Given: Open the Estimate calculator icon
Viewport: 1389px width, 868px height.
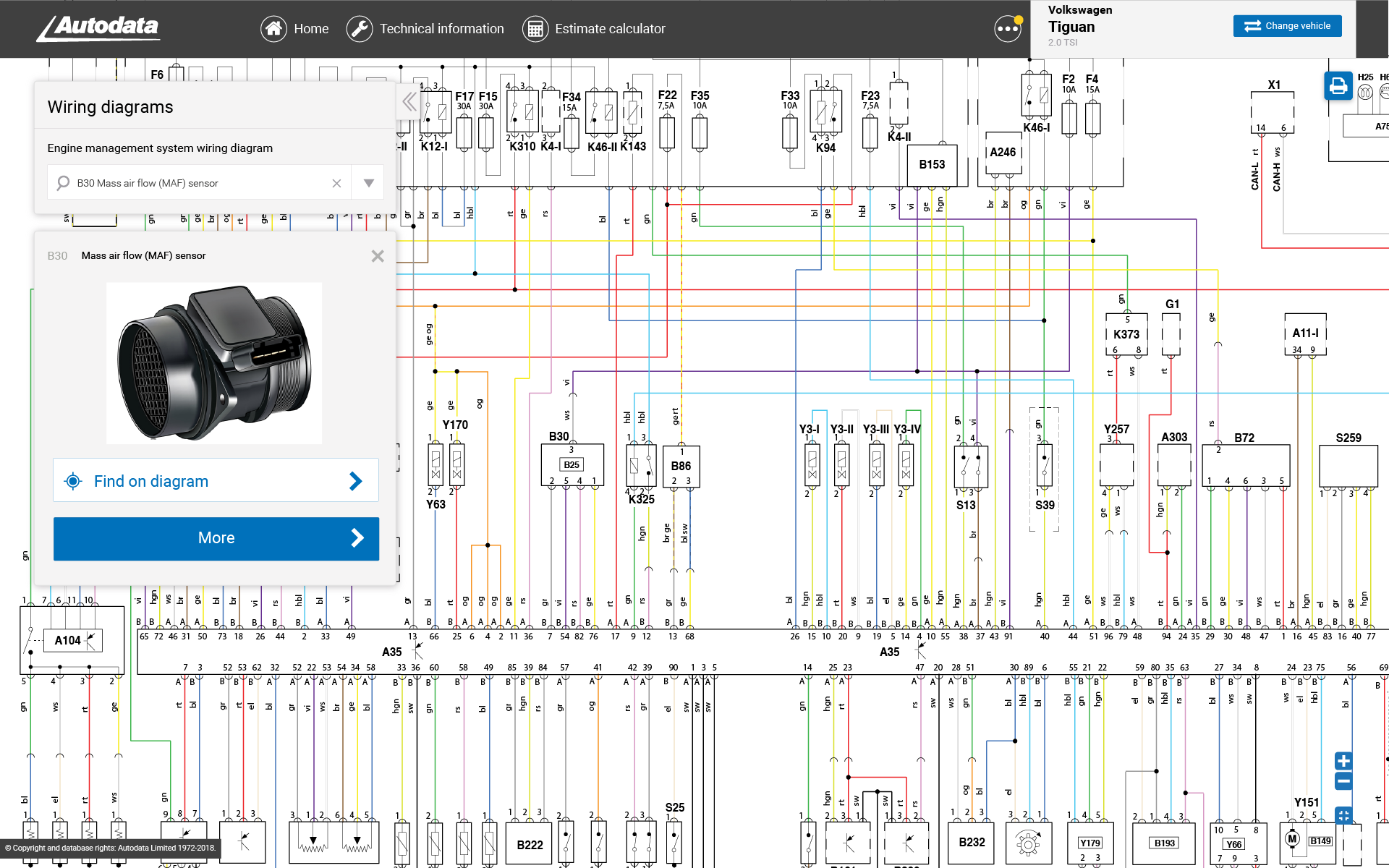Looking at the screenshot, I should (x=535, y=29).
